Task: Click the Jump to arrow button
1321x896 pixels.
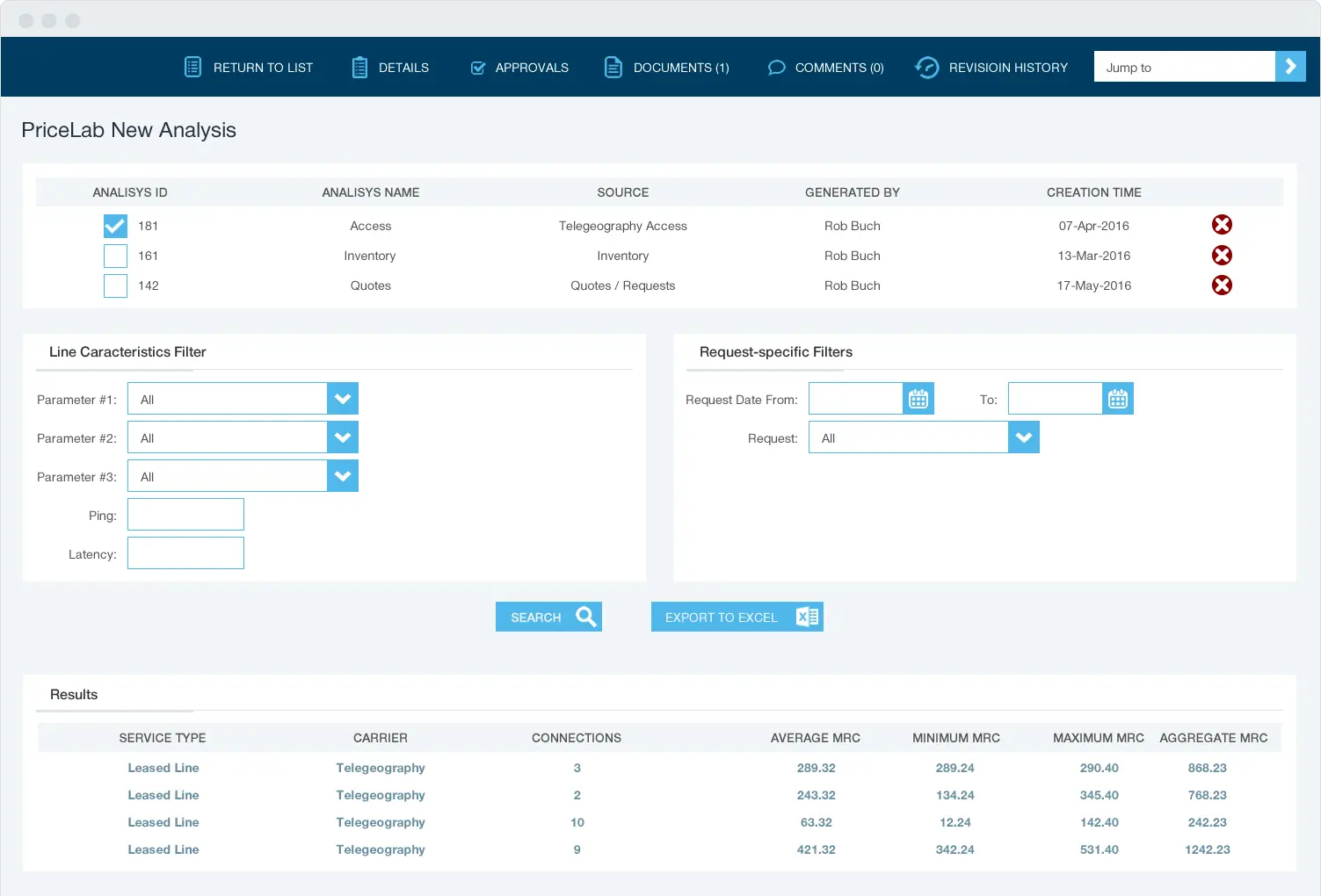Action: (x=1289, y=67)
